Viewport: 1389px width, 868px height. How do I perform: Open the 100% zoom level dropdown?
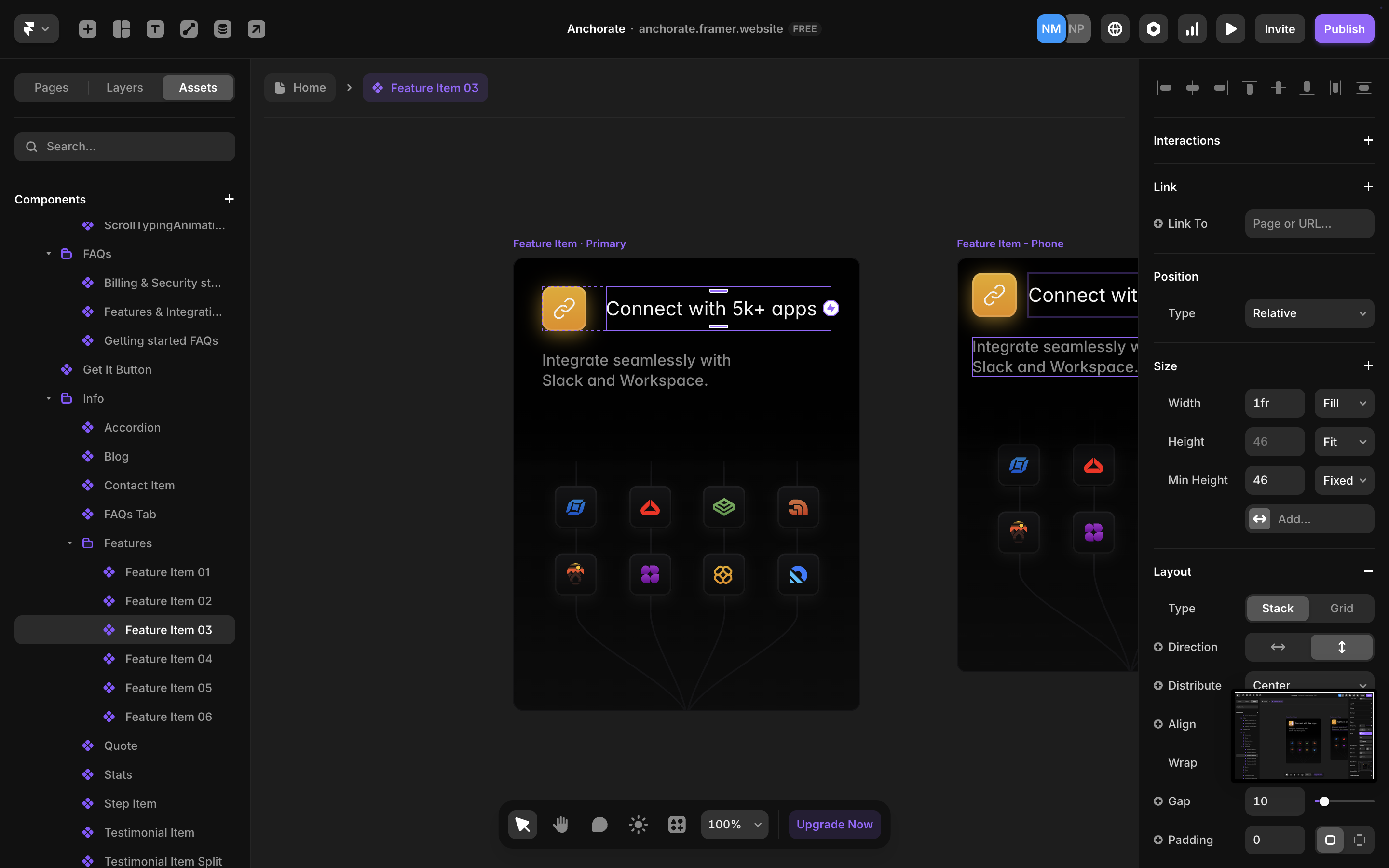pyautogui.click(x=734, y=825)
